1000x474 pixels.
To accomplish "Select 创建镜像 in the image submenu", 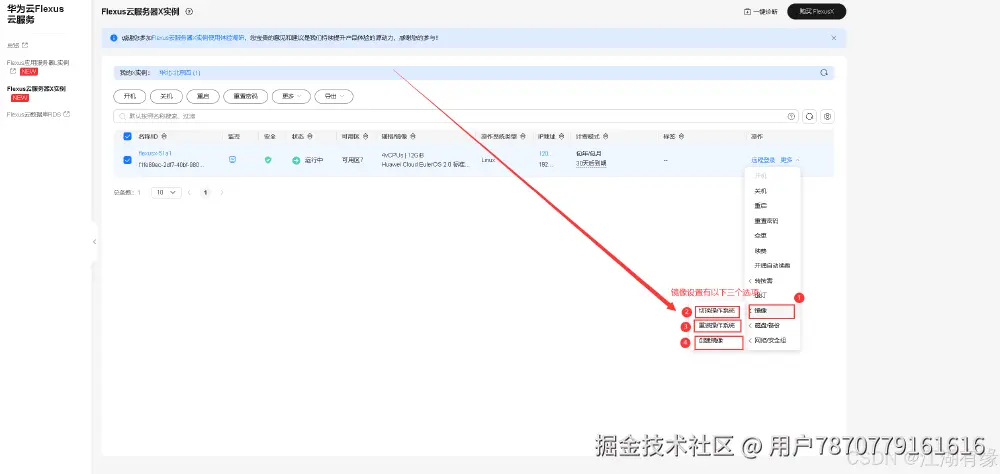I will click(719, 341).
